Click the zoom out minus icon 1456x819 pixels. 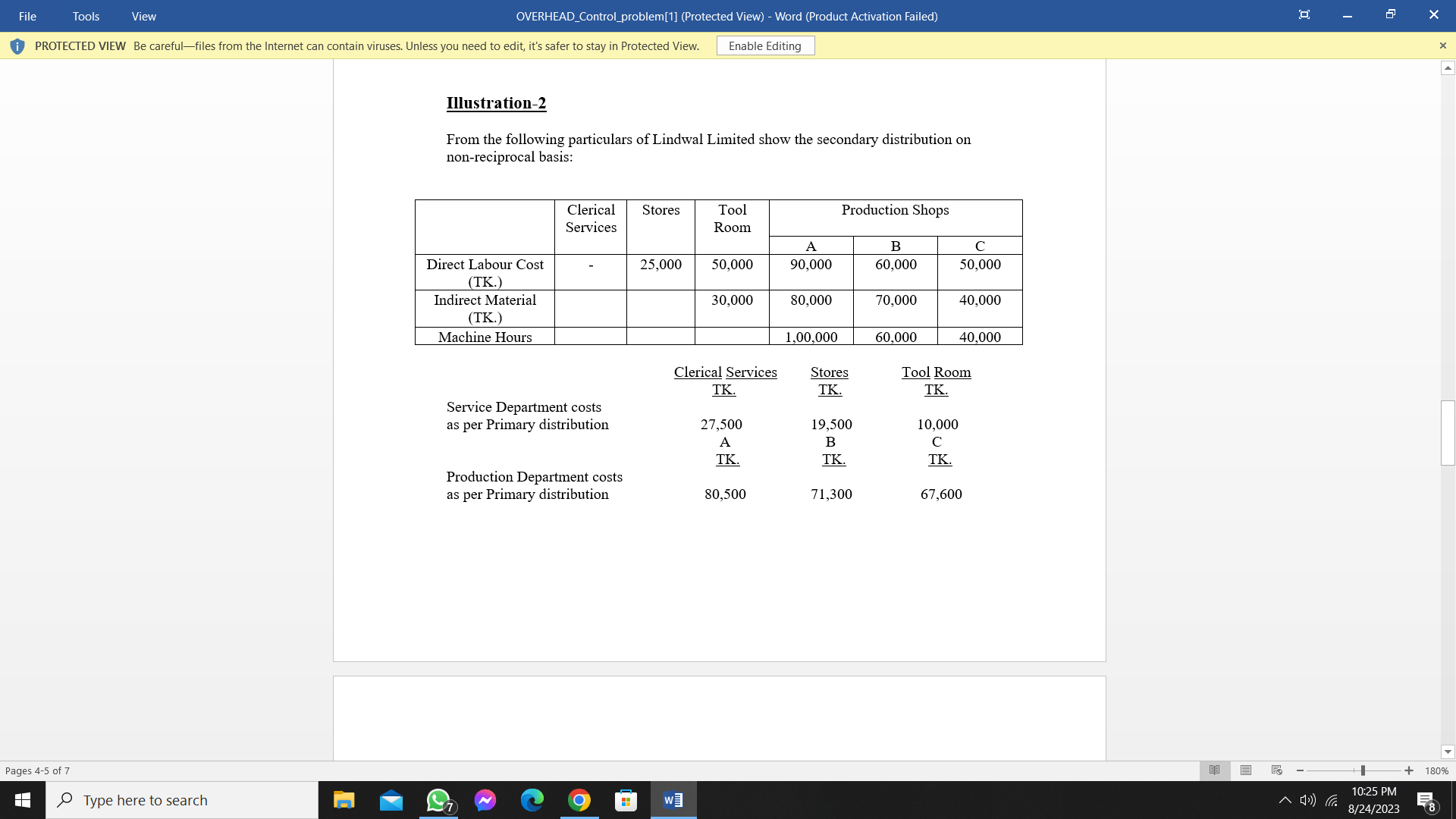tap(1300, 770)
